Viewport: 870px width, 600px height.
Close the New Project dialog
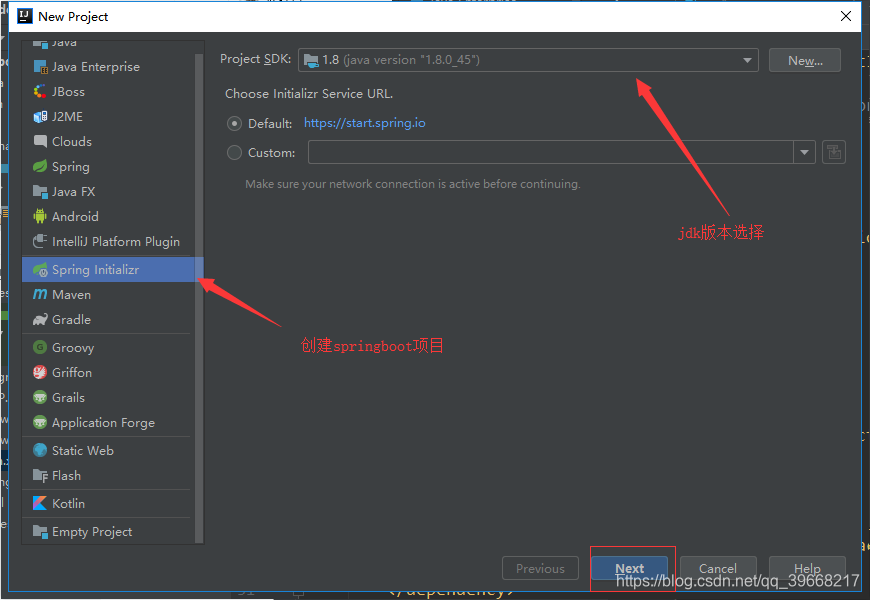click(846, 16)
